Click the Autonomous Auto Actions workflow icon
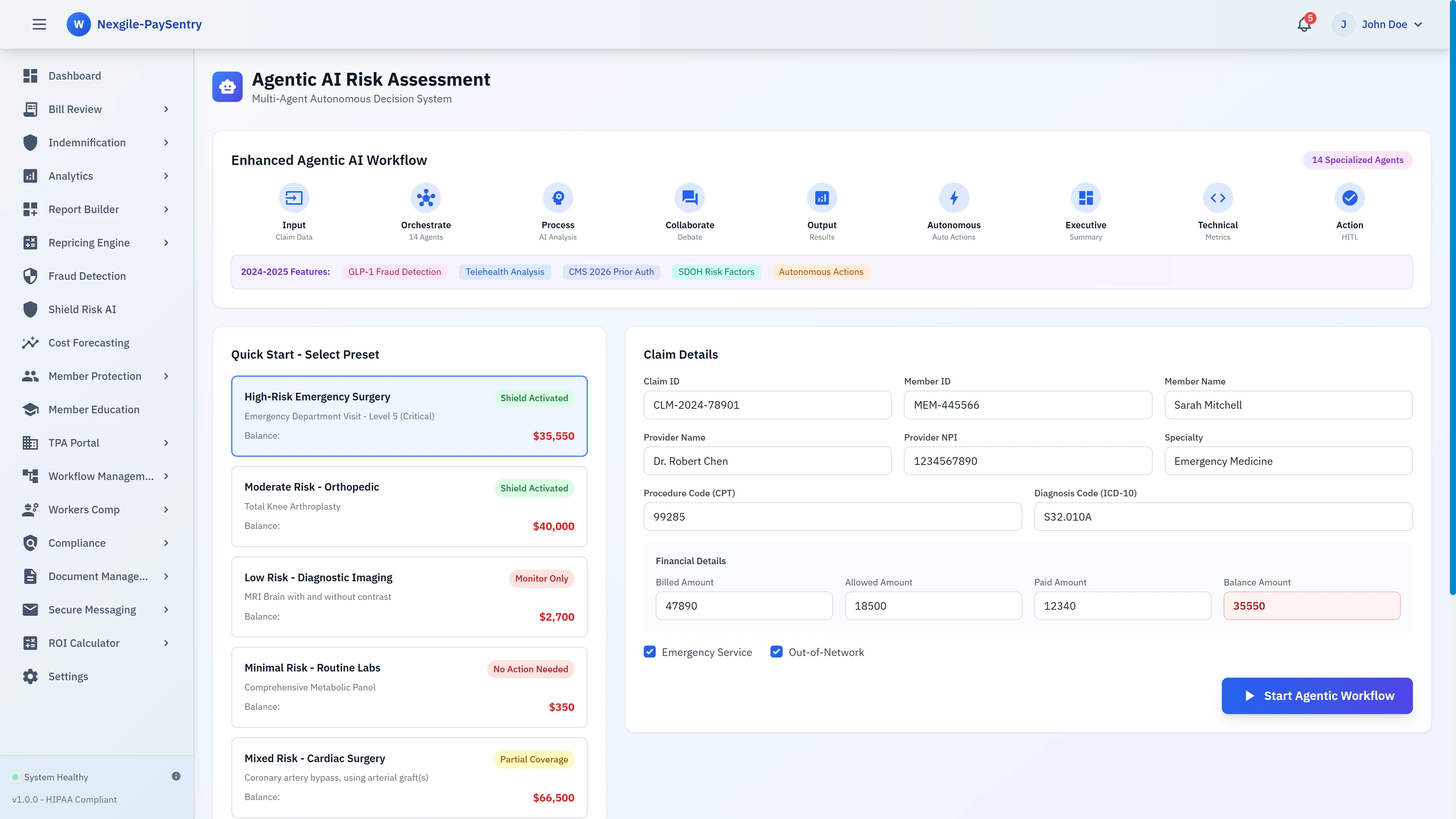Image resolution: width=1456 pixels, height=819 pixels. coord(954,198)
